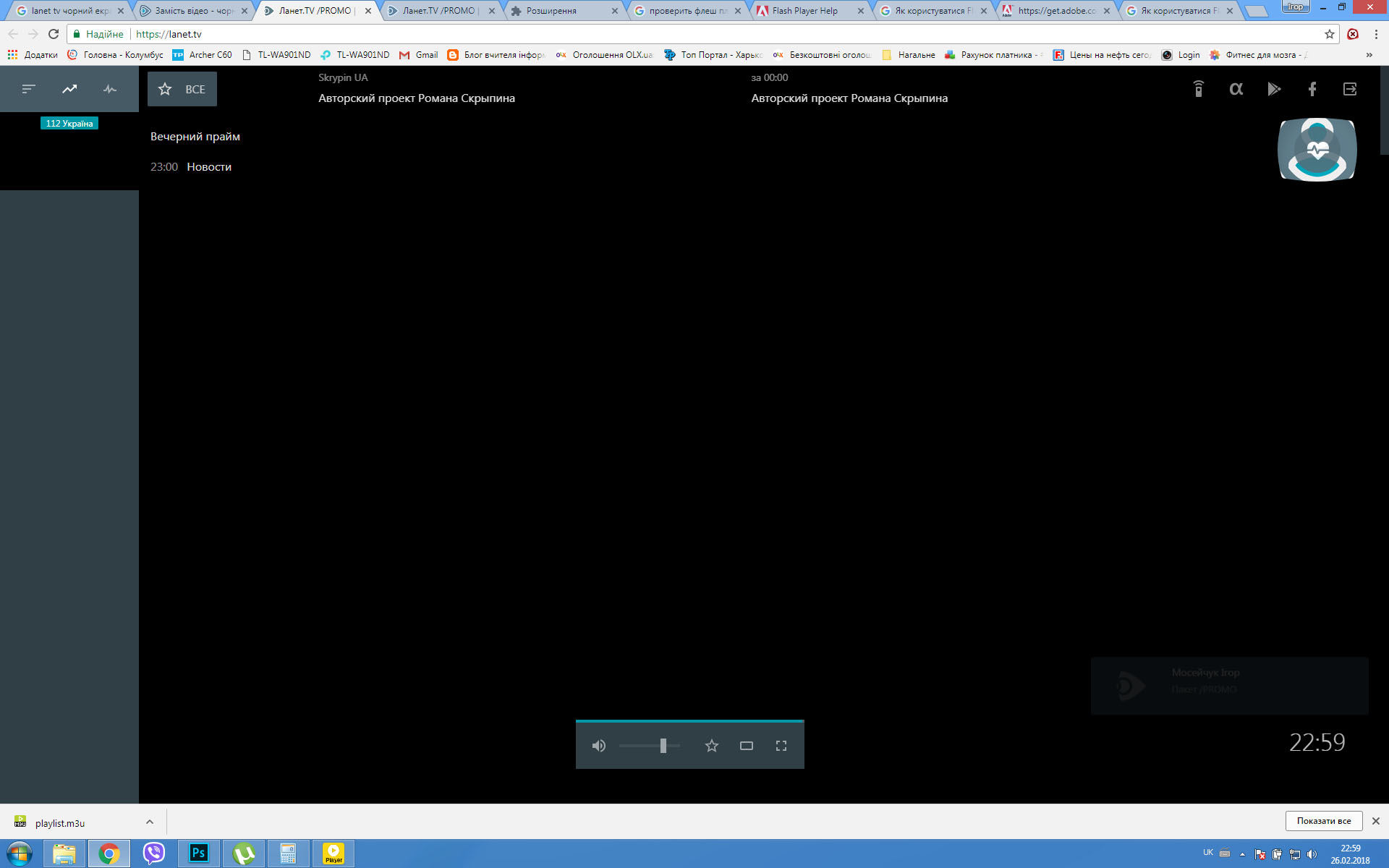1389x868 pixels.
Task: Click the remote control icon in header
Action: pos(1198,89)
